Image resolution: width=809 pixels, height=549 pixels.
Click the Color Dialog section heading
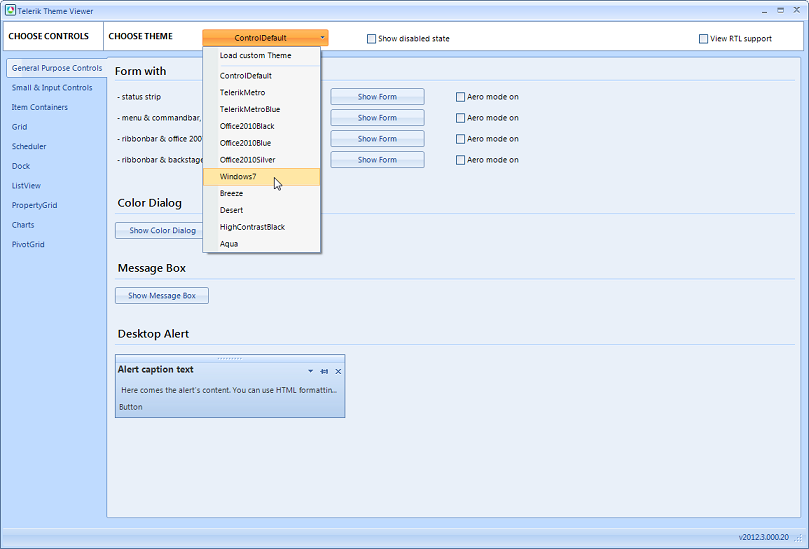pyautogui.click(x=150, y=203)
